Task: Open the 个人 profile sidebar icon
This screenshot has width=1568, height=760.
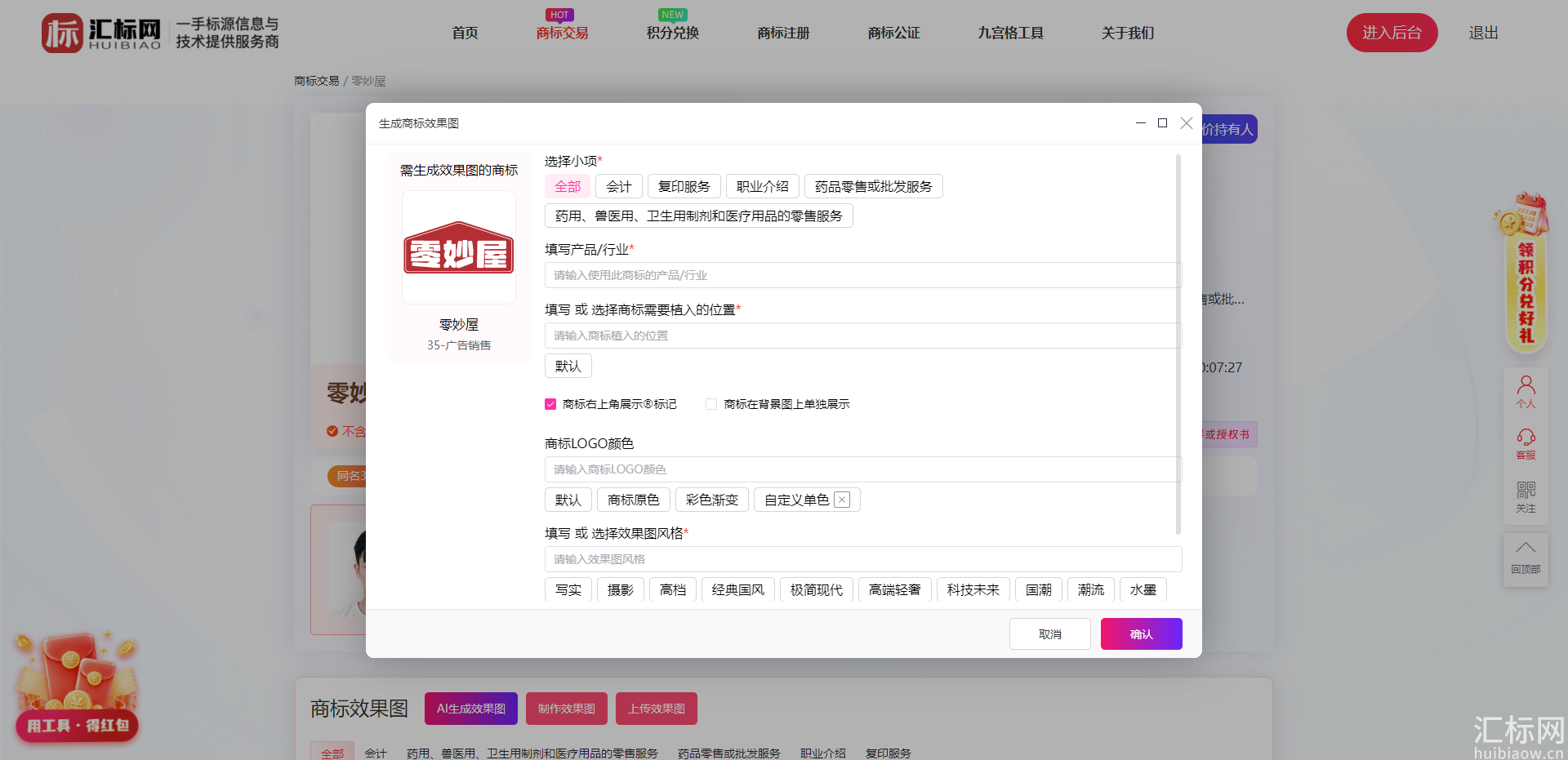Action: pos(1526,392)
